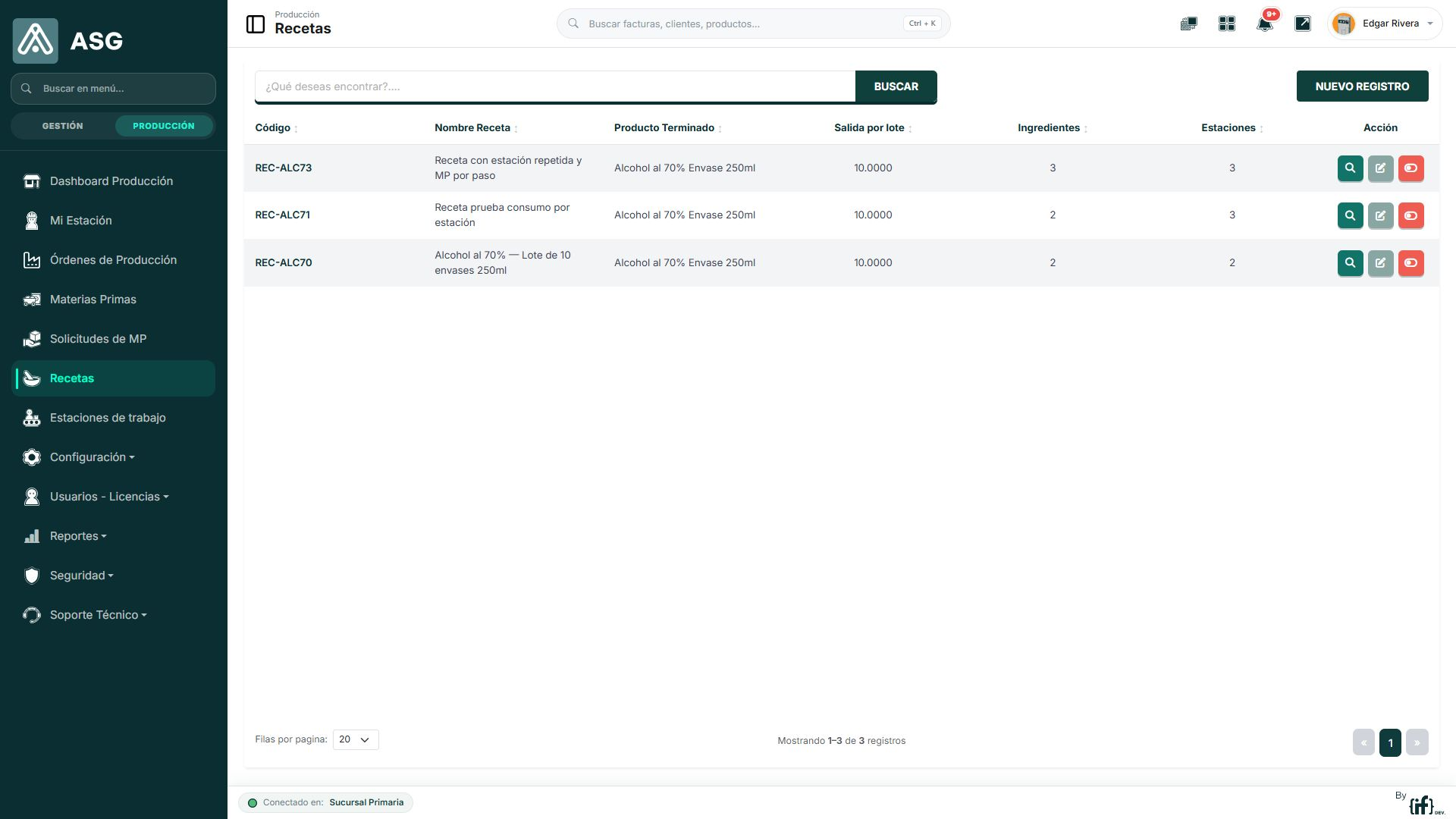Go to page 1

click(1390, 742)
